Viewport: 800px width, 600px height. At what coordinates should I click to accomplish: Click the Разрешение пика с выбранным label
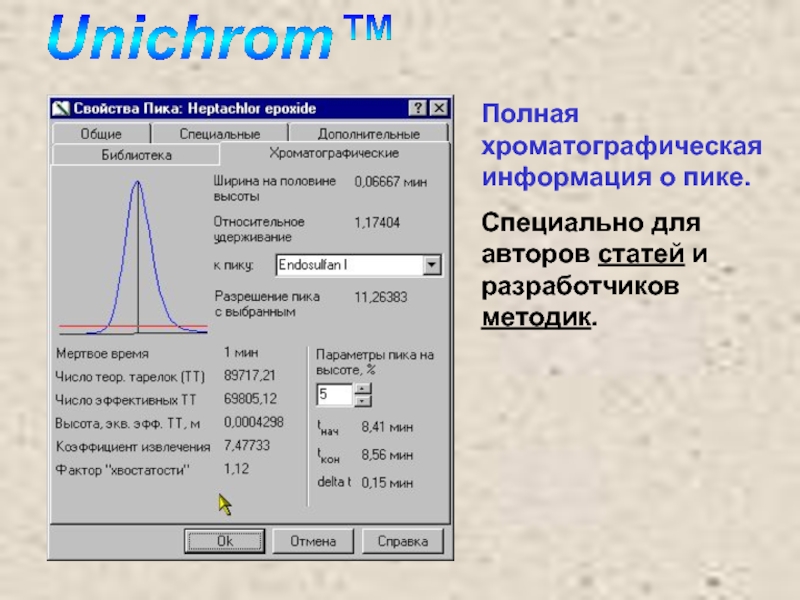(267, 304)
